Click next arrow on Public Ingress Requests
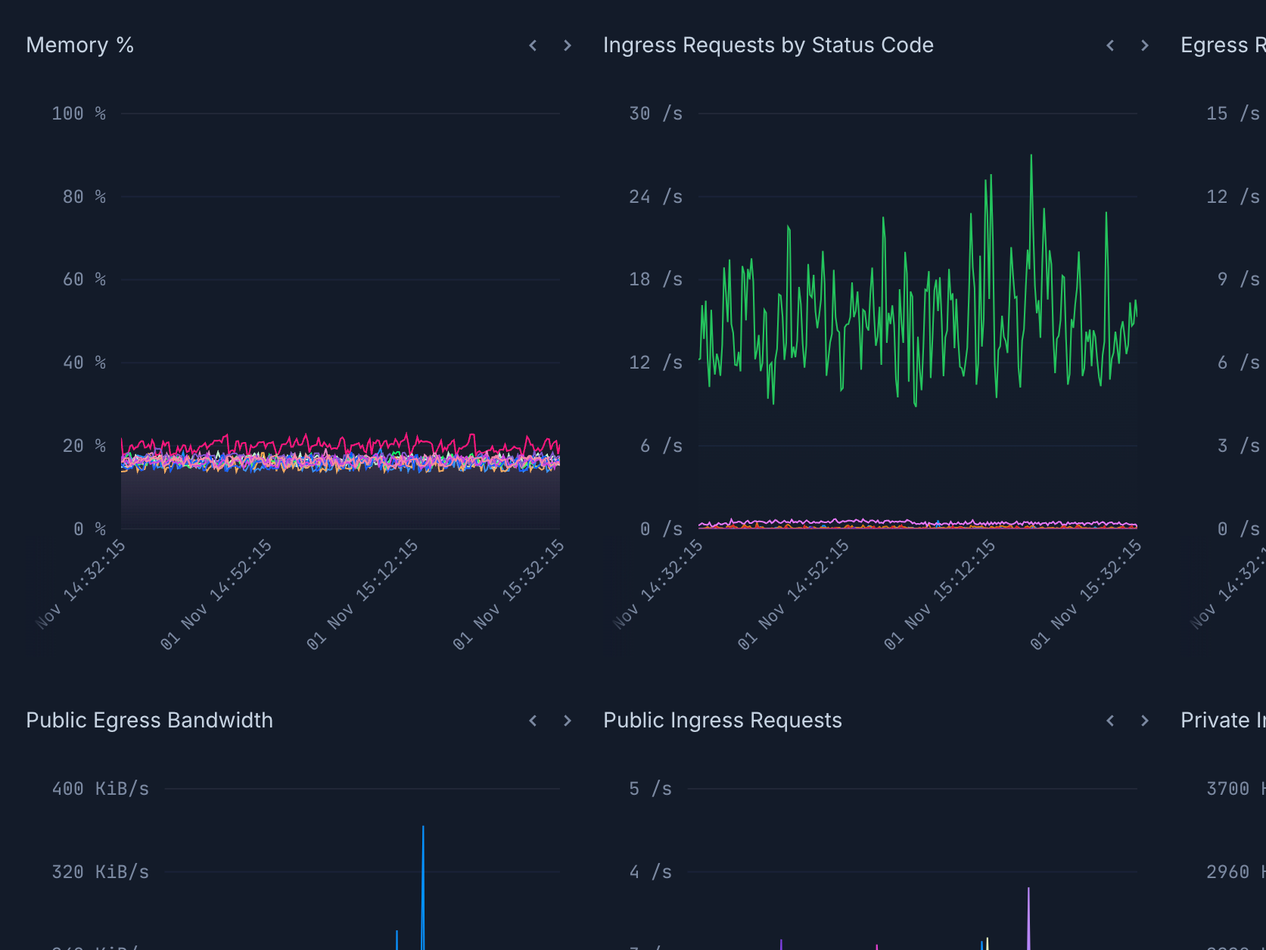 click(1144, 721)
